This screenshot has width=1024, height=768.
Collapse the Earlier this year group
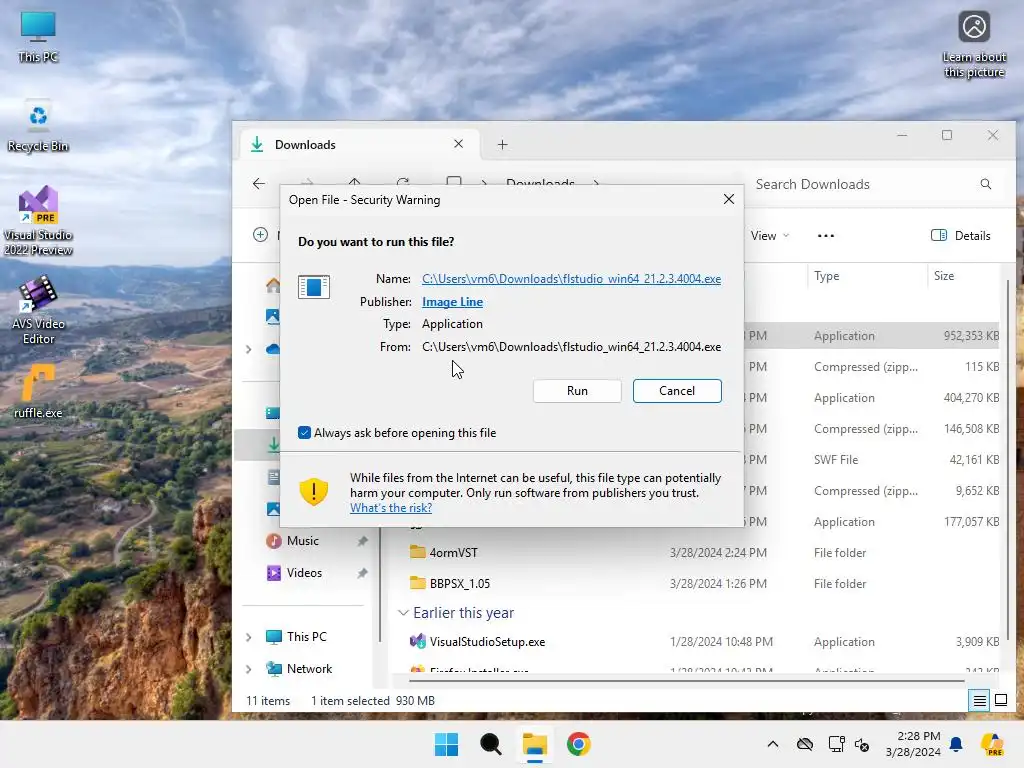[x=404, y=613]
